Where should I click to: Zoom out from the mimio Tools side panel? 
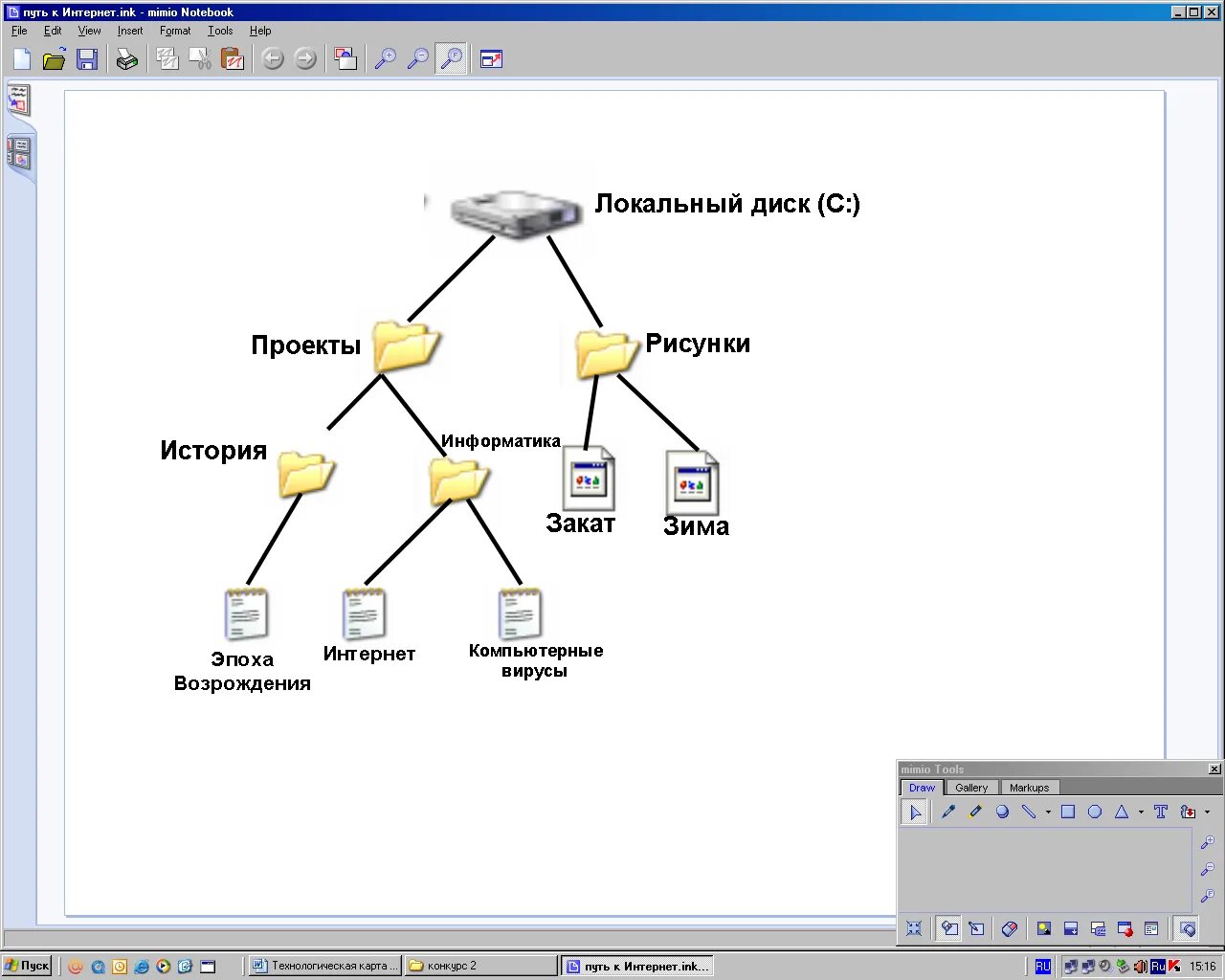[1208, 870]
